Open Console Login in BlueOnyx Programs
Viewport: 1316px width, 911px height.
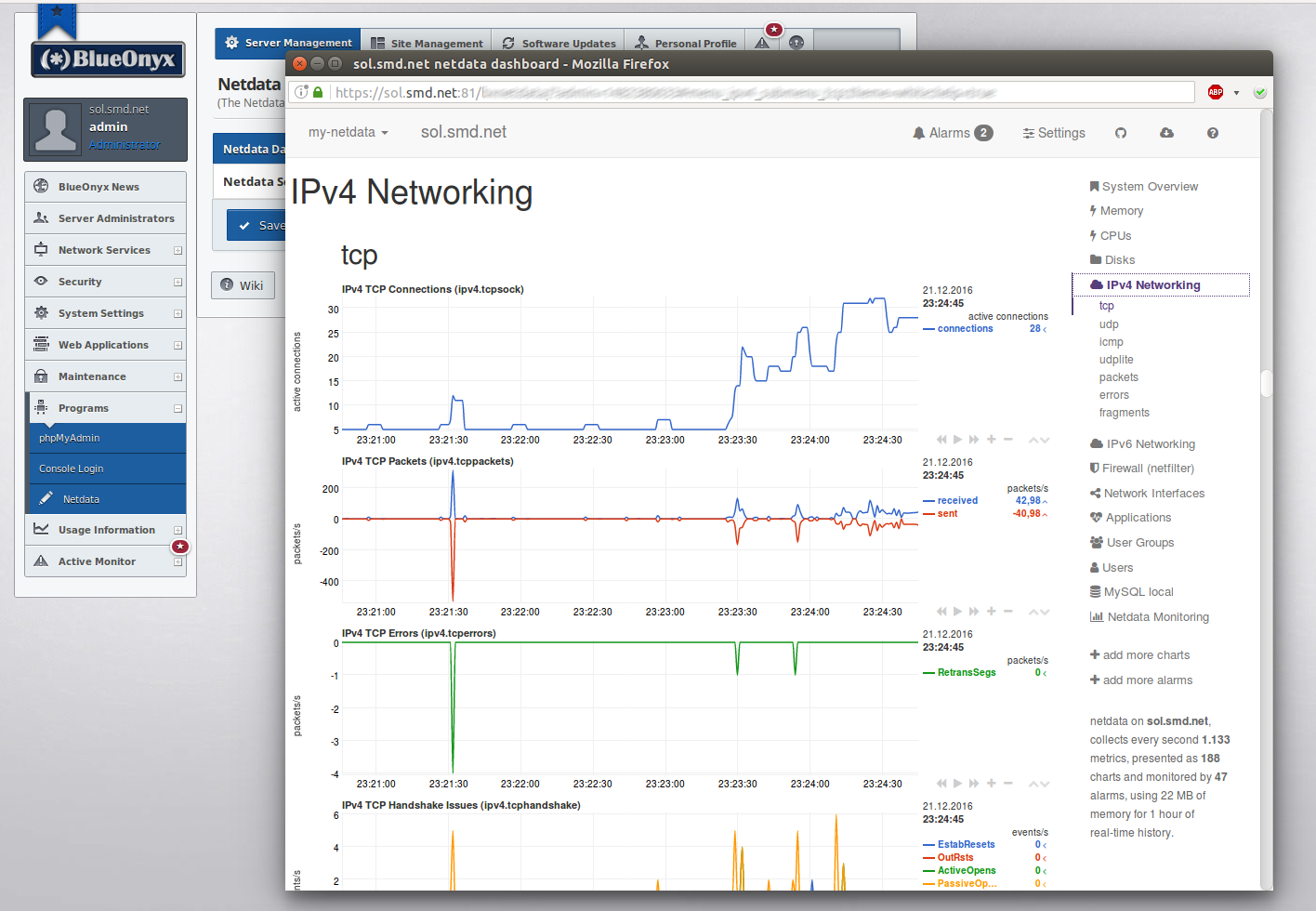tap(108, 469)
